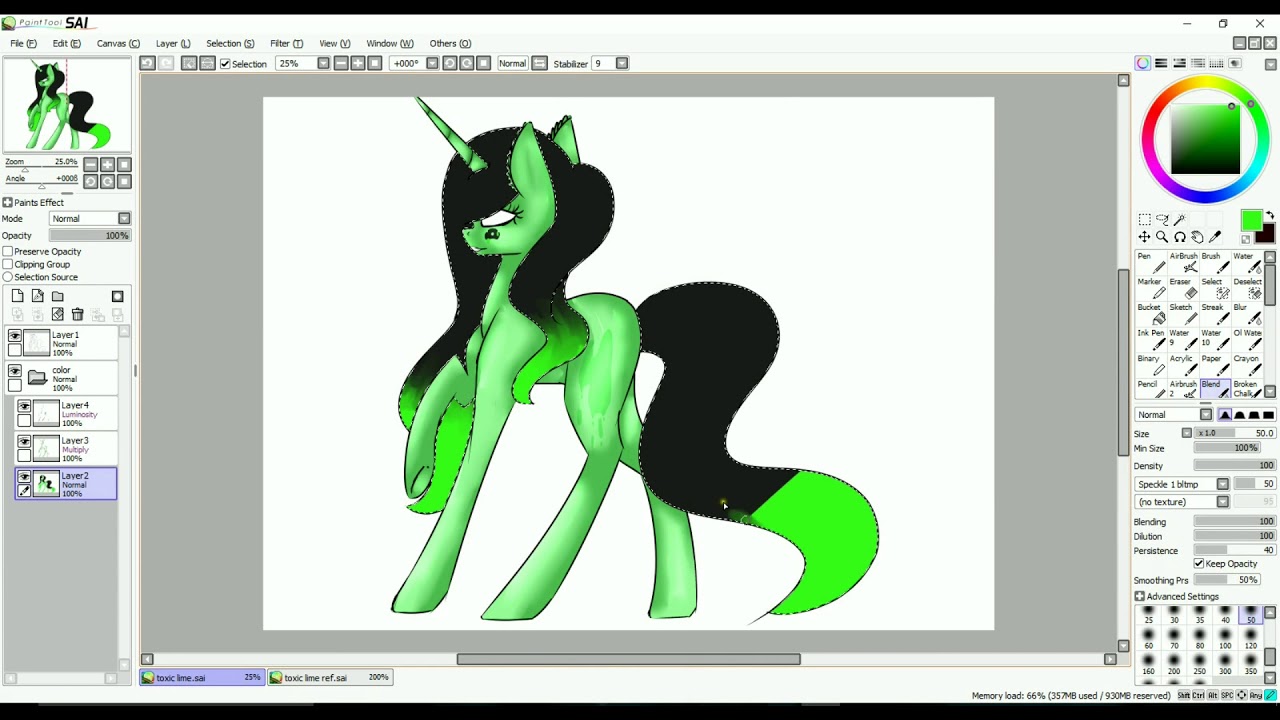The height and width of the screenshot is (720, 1280).
Task: Click the undo arrow in toolbar
Action: [x=147, y=63]
